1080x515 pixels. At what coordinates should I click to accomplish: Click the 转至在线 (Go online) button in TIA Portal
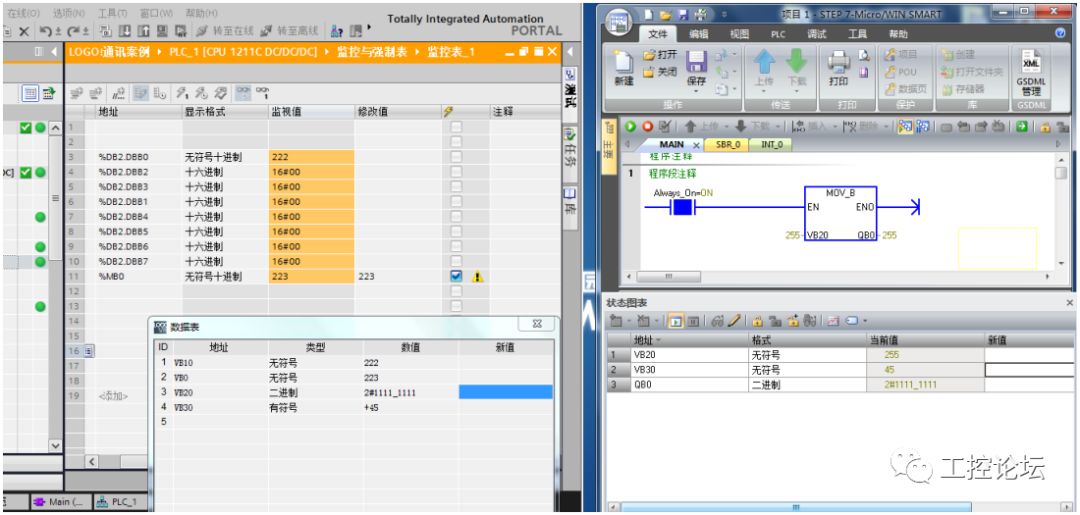[x=225, y=31]
